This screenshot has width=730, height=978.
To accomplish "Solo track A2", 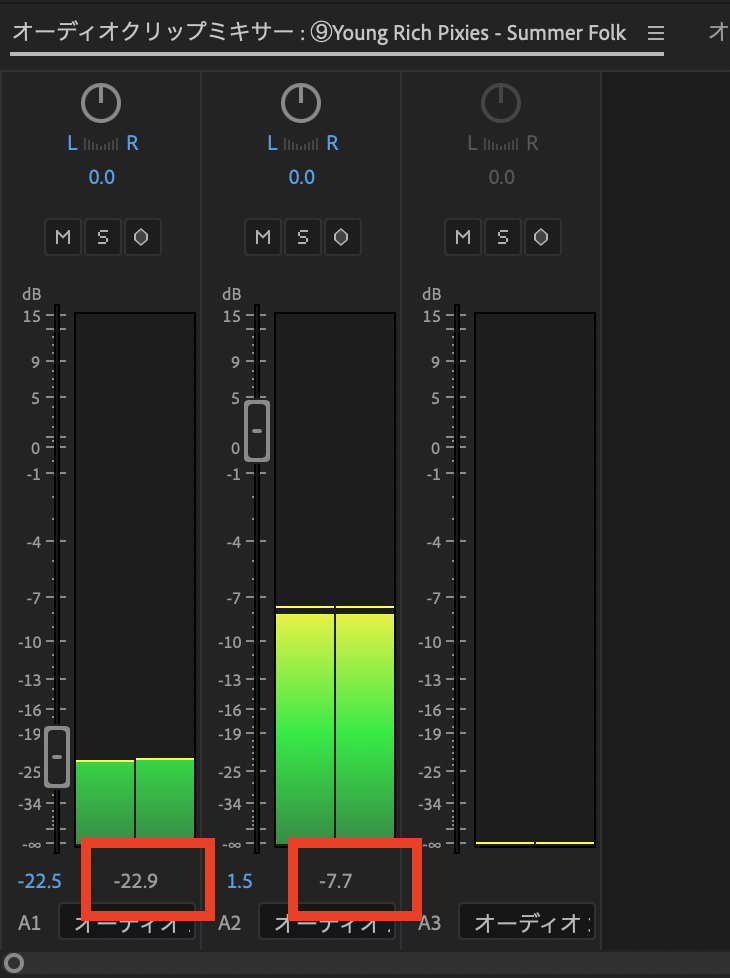I will [302, 237].
